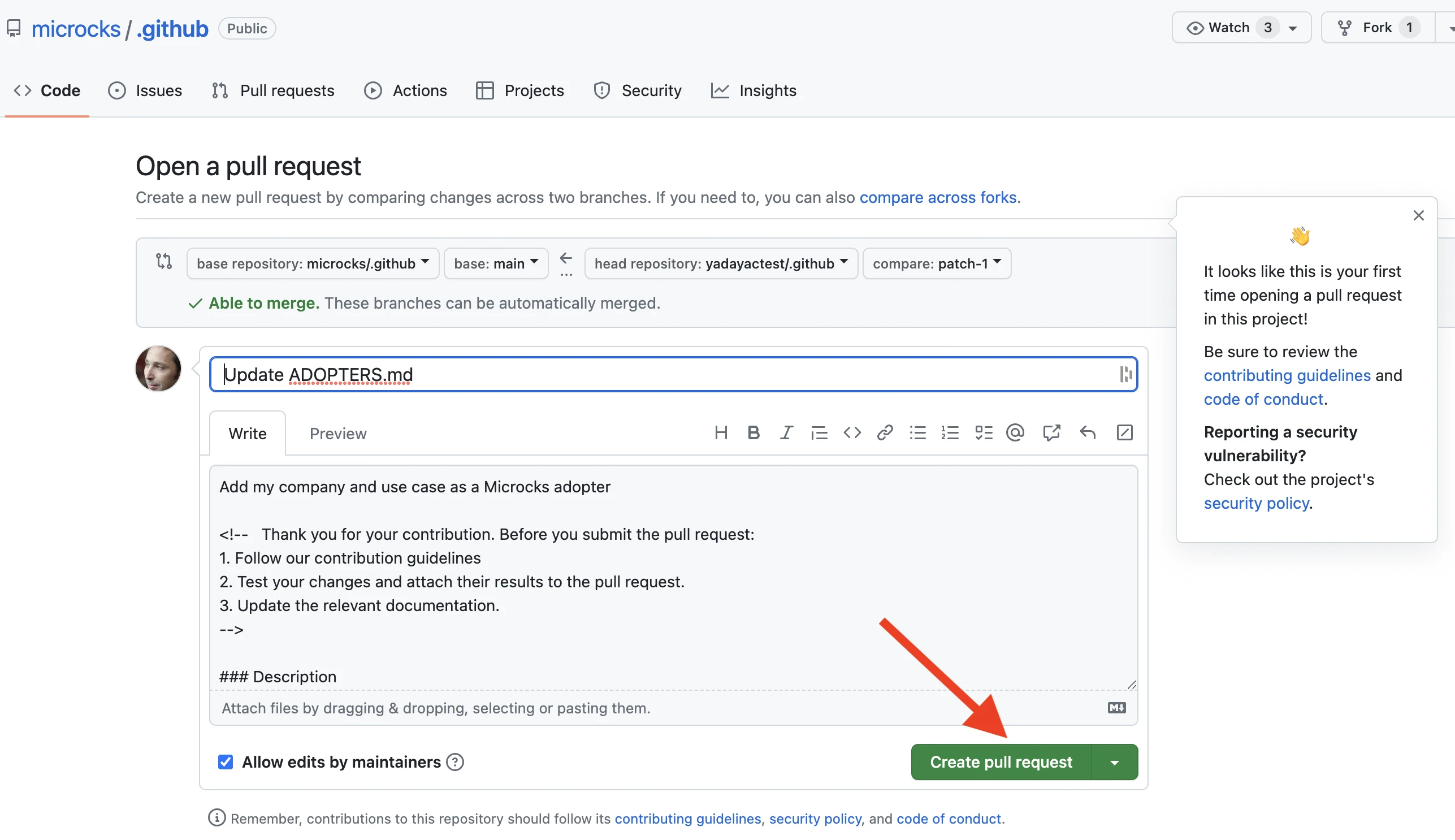Open the Markdown formatting help icon

(x=1116, y=707)
